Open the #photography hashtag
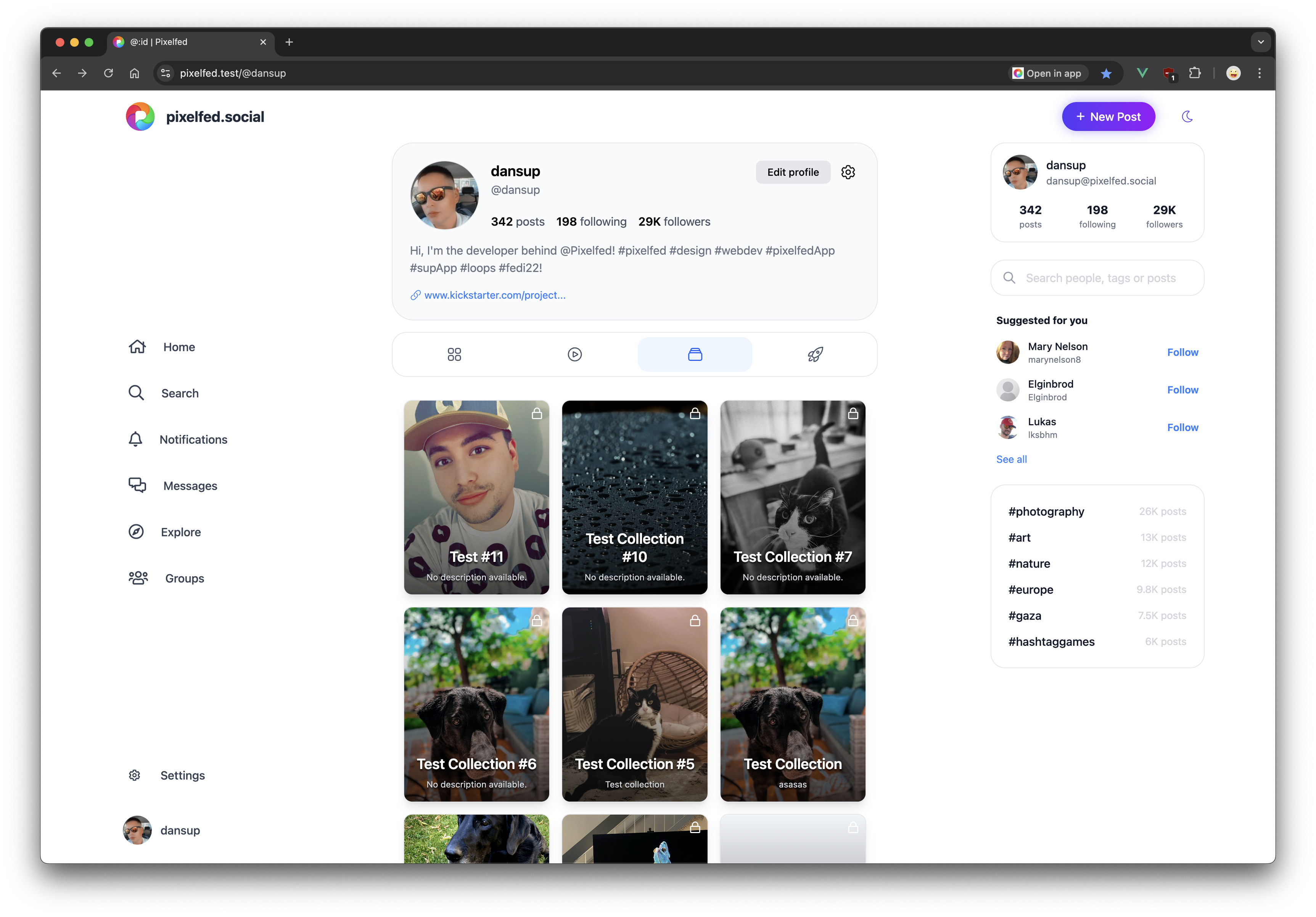1316x917 pixels. point(1046,511)
